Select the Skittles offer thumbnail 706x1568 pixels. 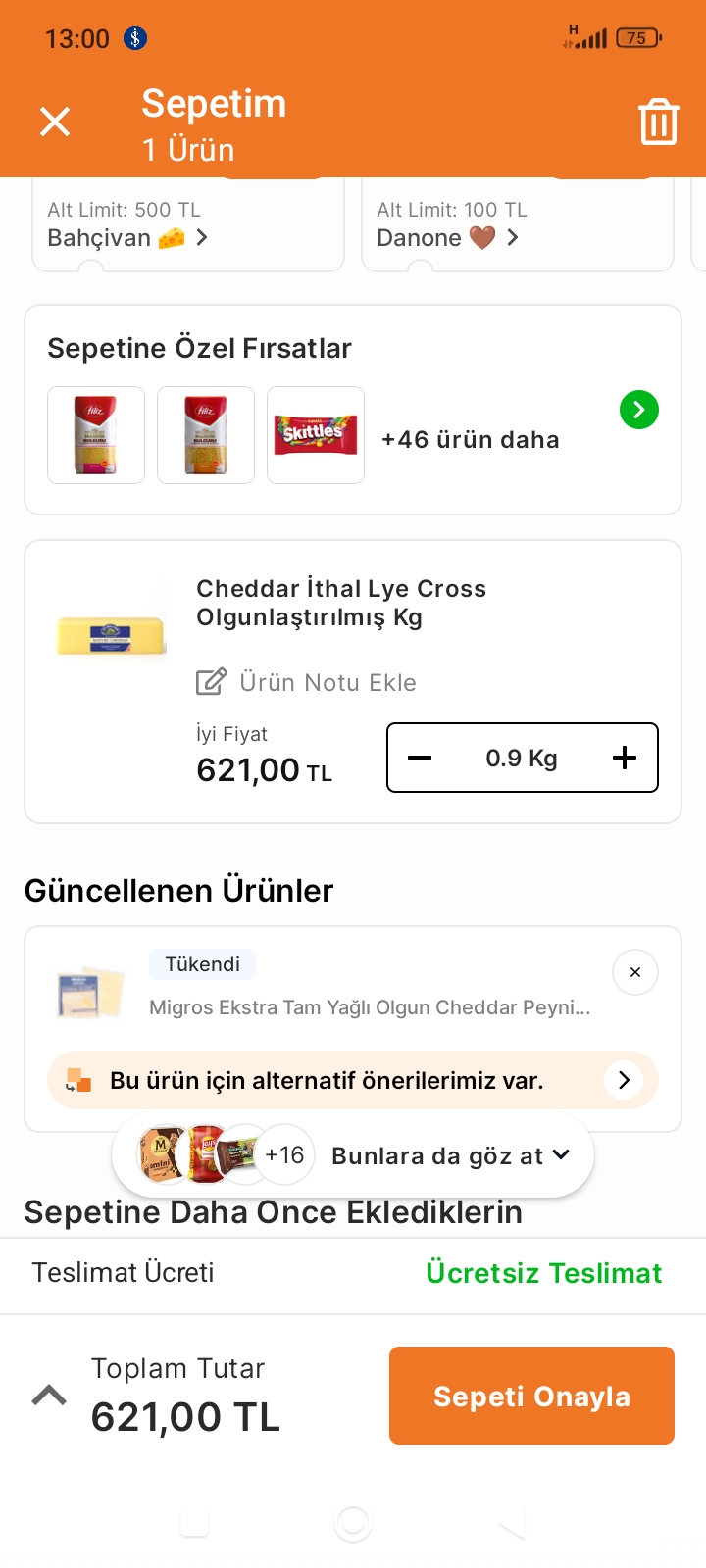click(316, 435)
